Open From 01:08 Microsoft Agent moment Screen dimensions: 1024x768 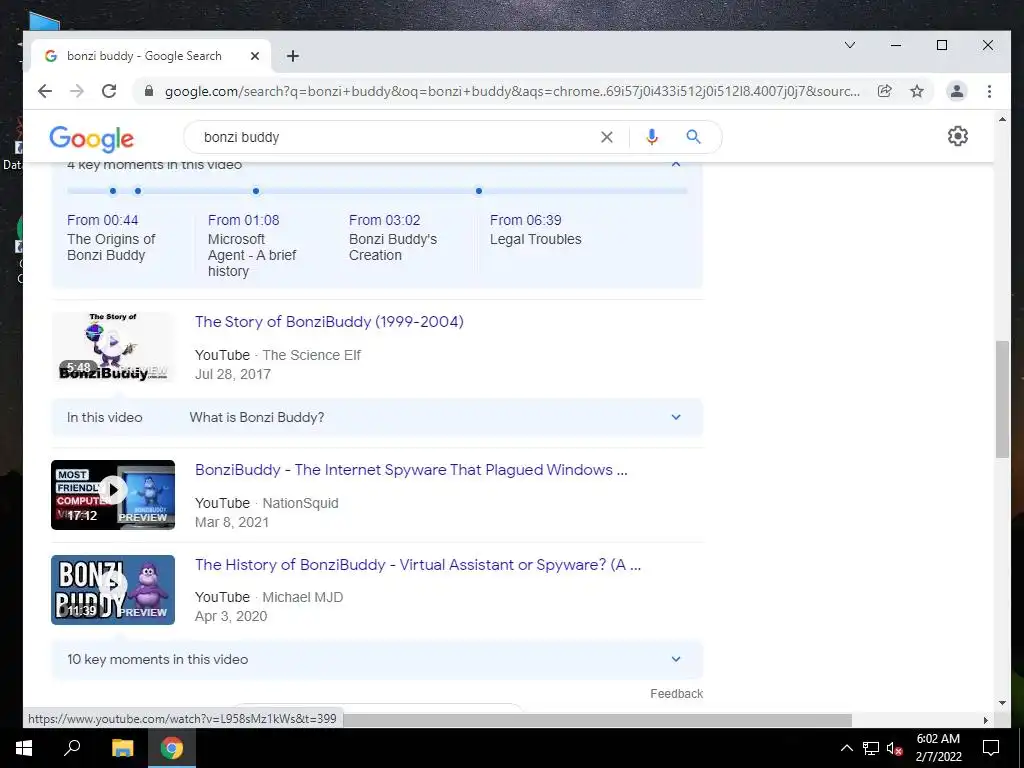(252, 246)
